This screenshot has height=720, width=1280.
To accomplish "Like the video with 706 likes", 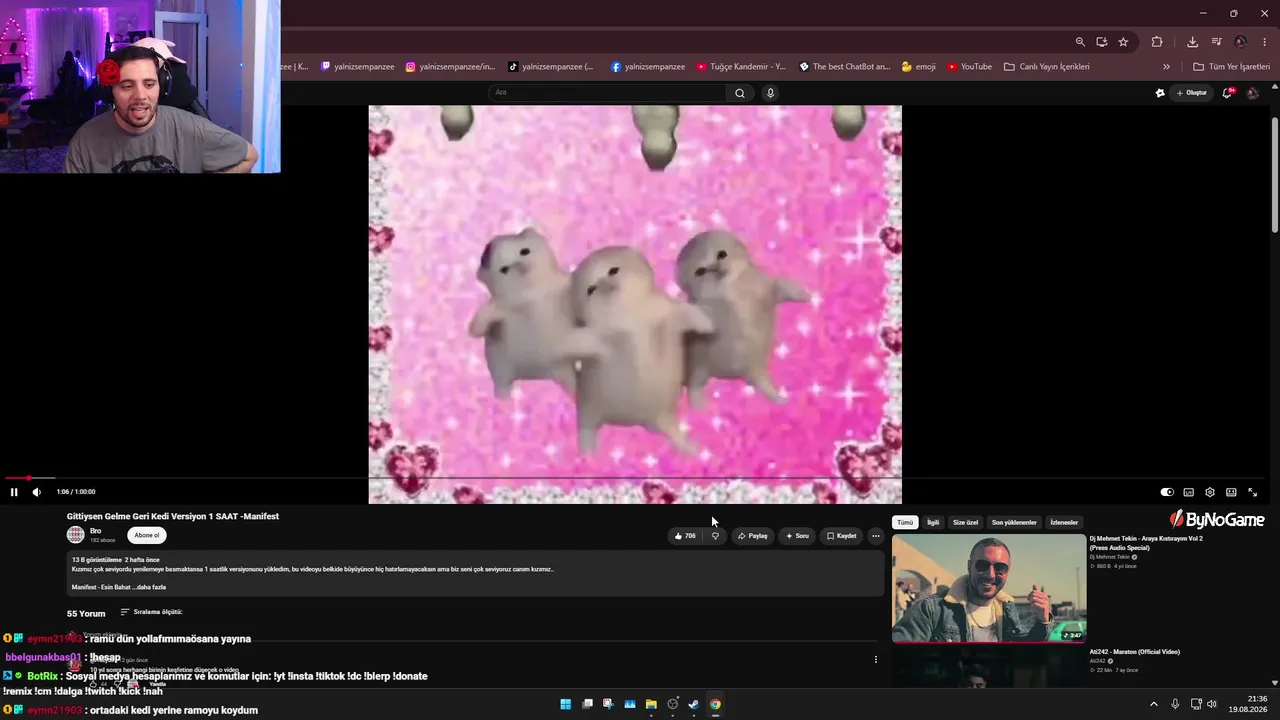I will (685, 536).
